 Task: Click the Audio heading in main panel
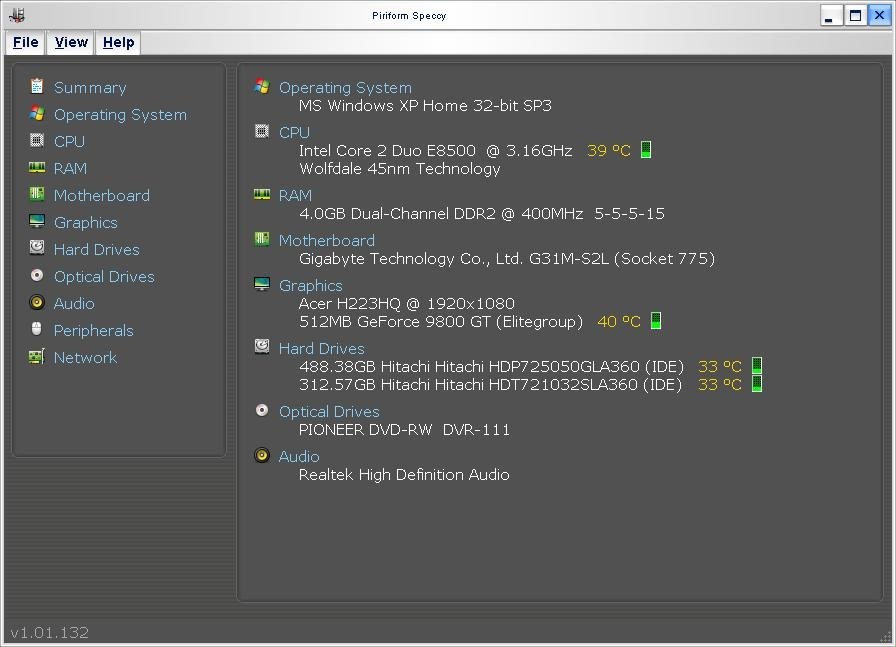coord(299,456)
